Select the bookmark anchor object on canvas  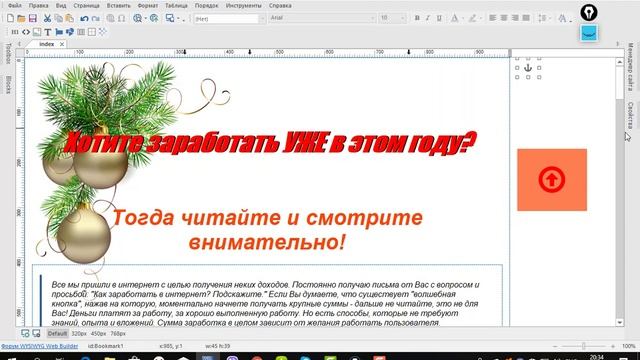528,68
